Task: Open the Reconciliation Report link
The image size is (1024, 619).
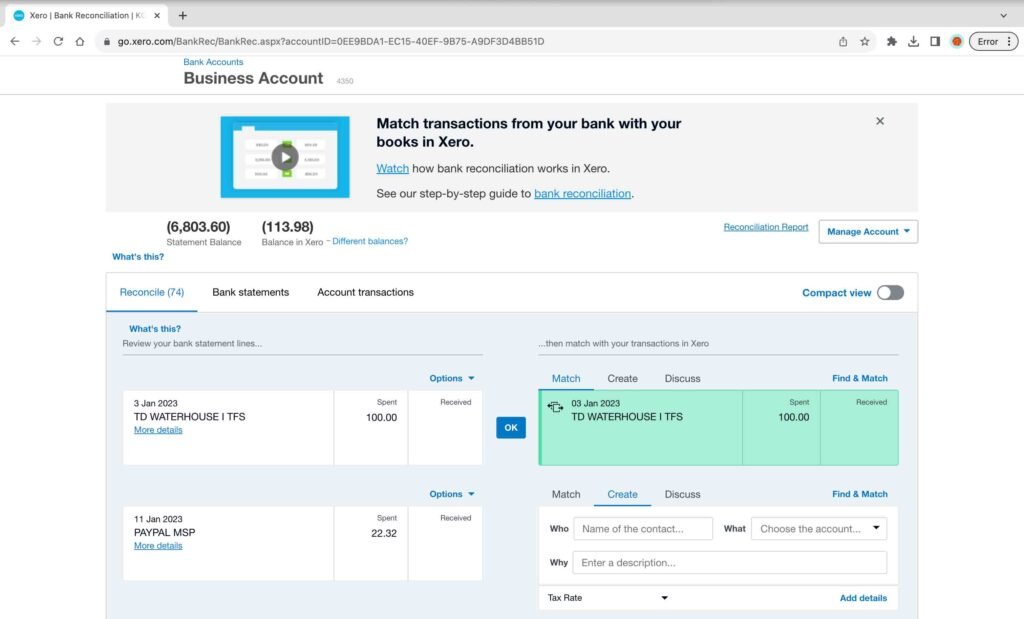Action: [x=766, y=227]
